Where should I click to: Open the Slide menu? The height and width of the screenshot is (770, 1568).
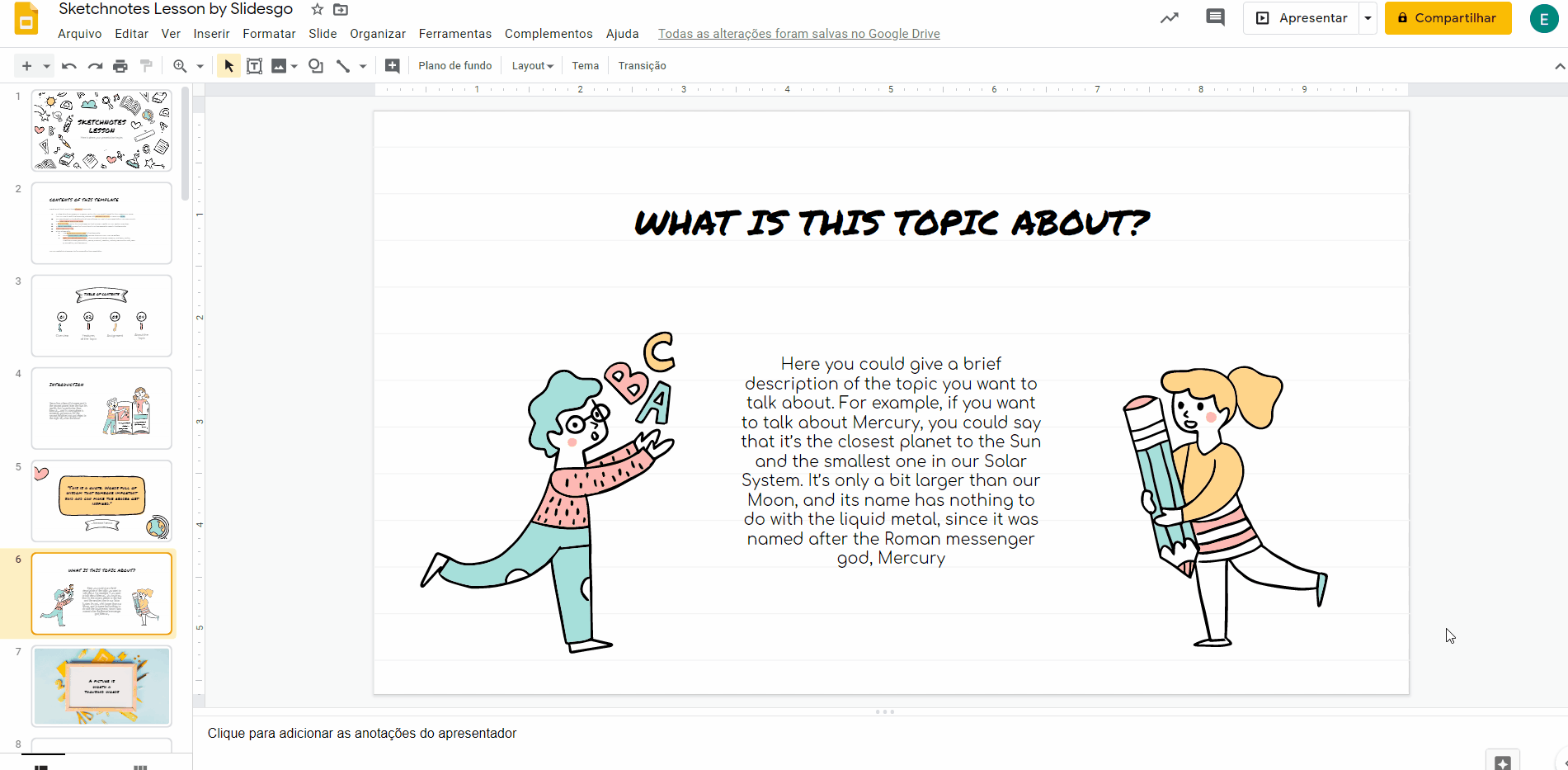point(323,34)
